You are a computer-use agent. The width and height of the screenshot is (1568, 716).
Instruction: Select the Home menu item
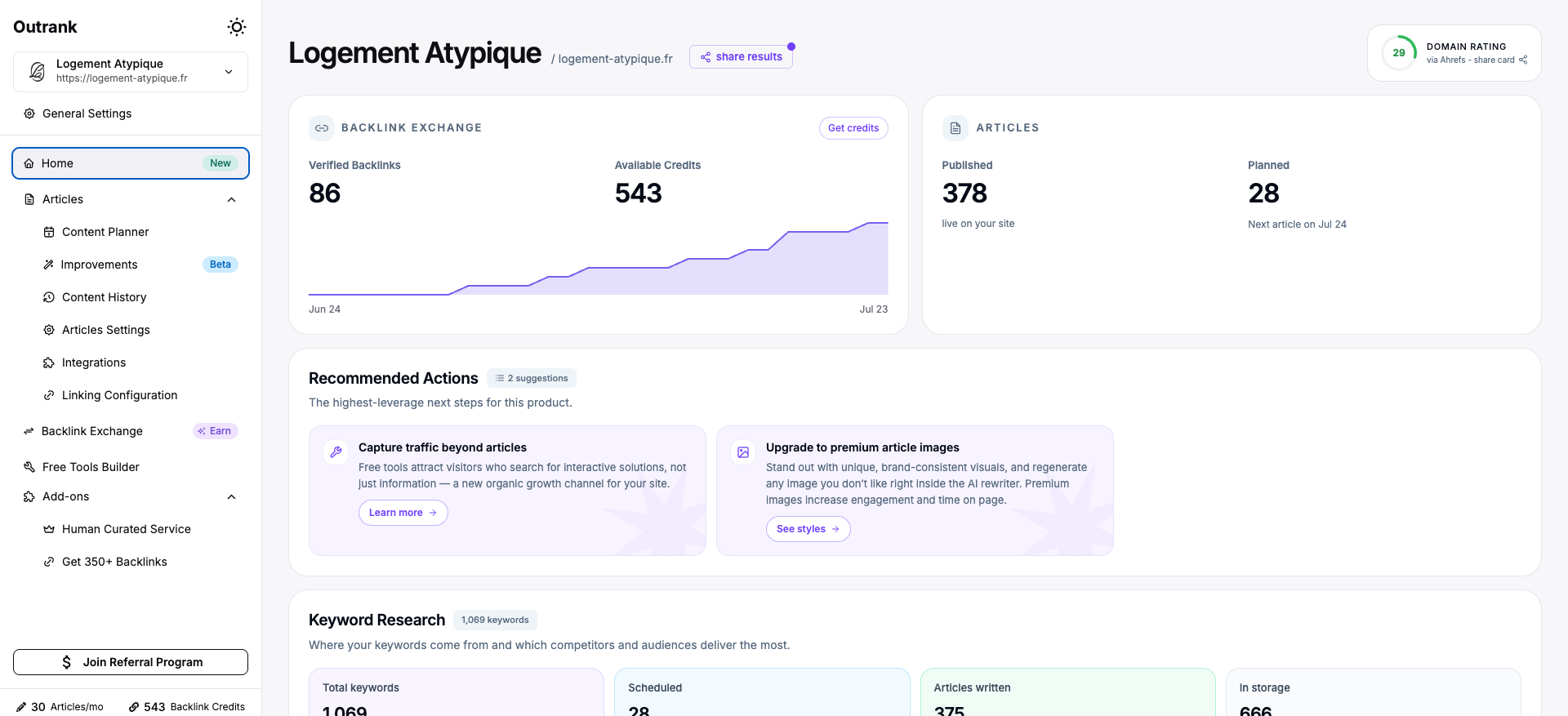click(x=131, y=163)
